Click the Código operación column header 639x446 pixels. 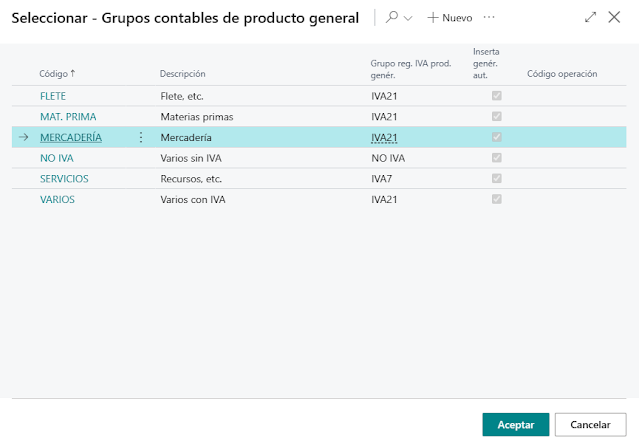[x=562, y=74]
